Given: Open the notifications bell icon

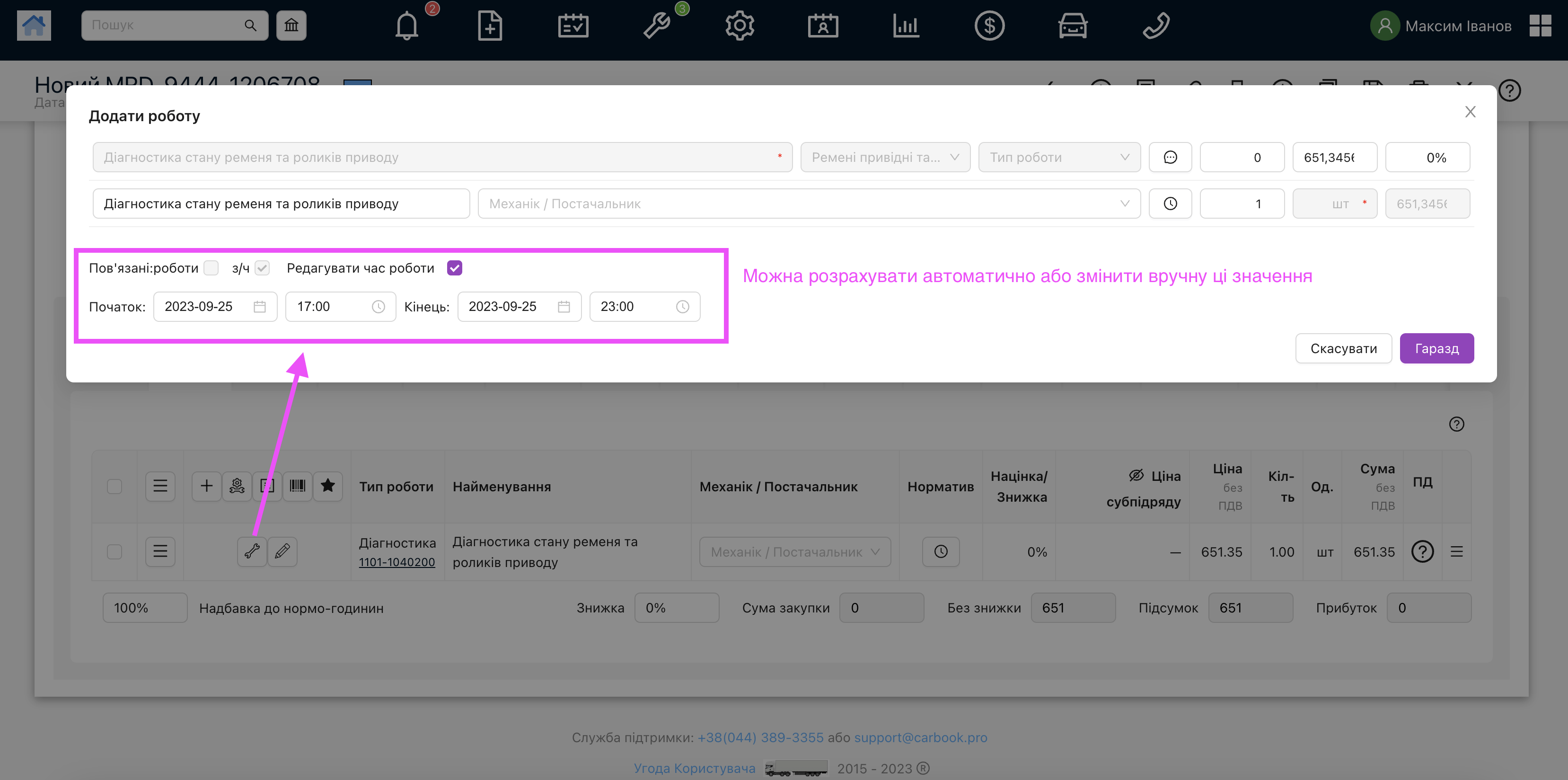Looking at the screenshot, I should click(406, 26).
